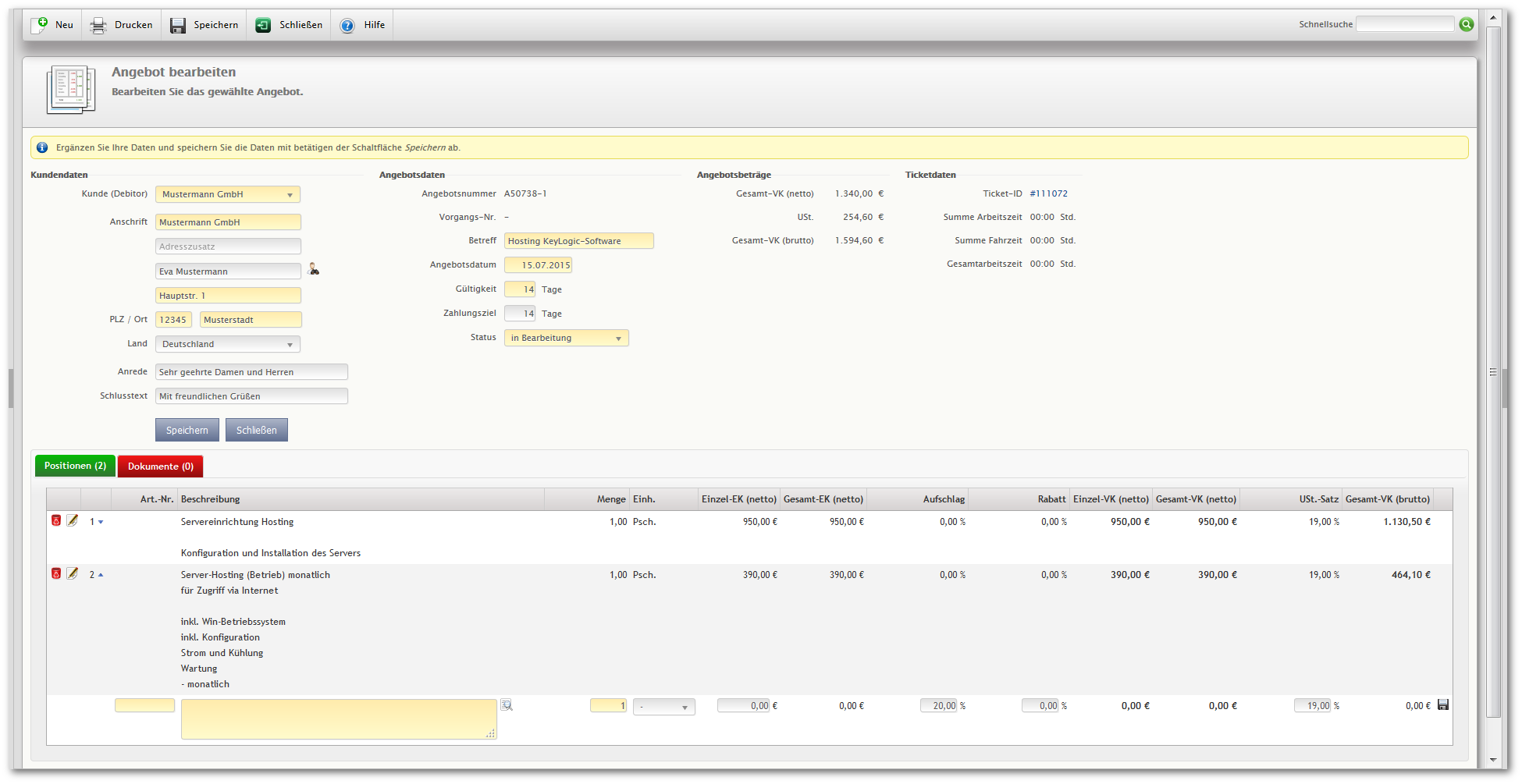Click position 2 total 464,10 €

coord(1410,575)
